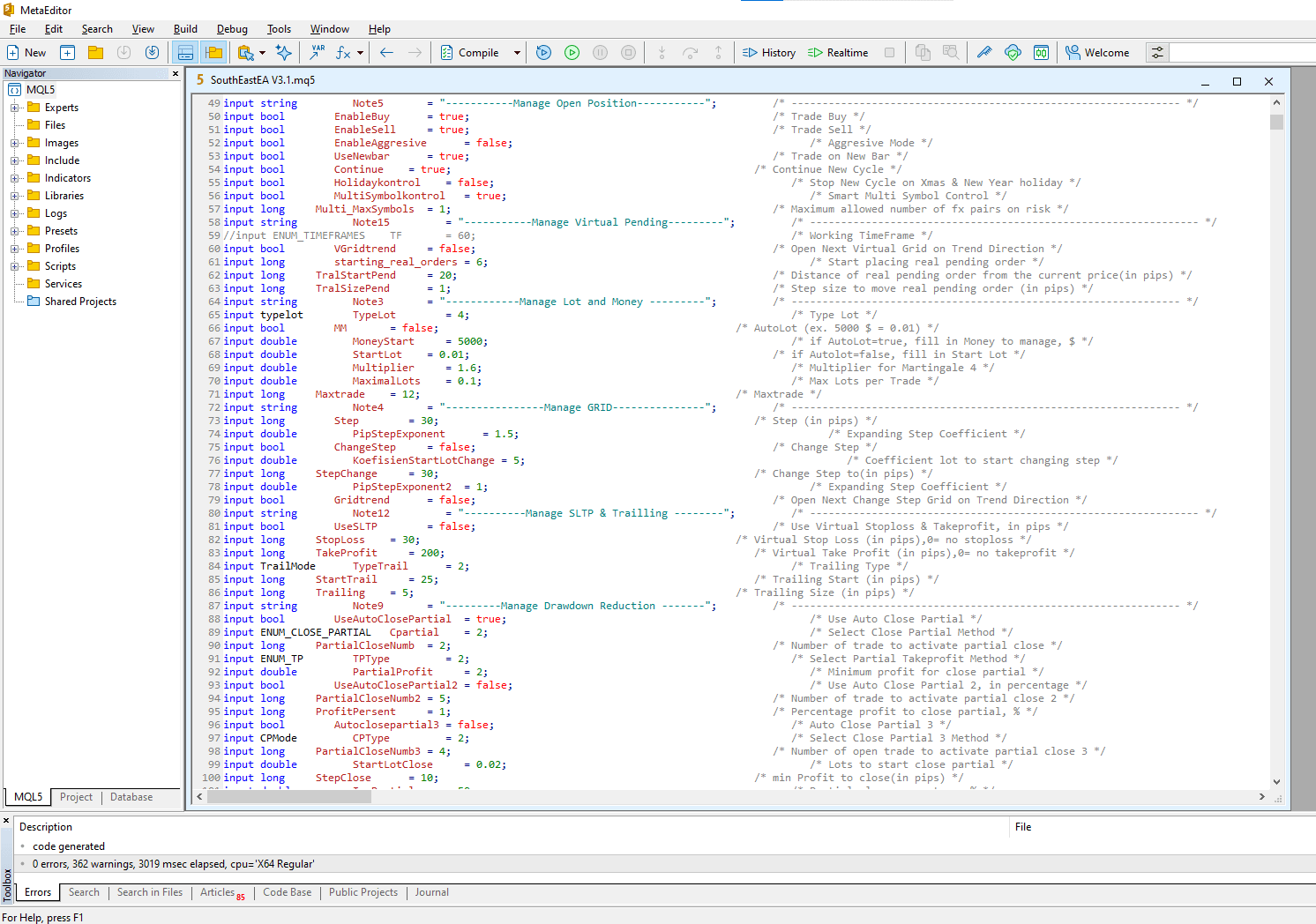
Task: Expand the Libraries folder
Action: pyautogui.click(x=14, y=196)
